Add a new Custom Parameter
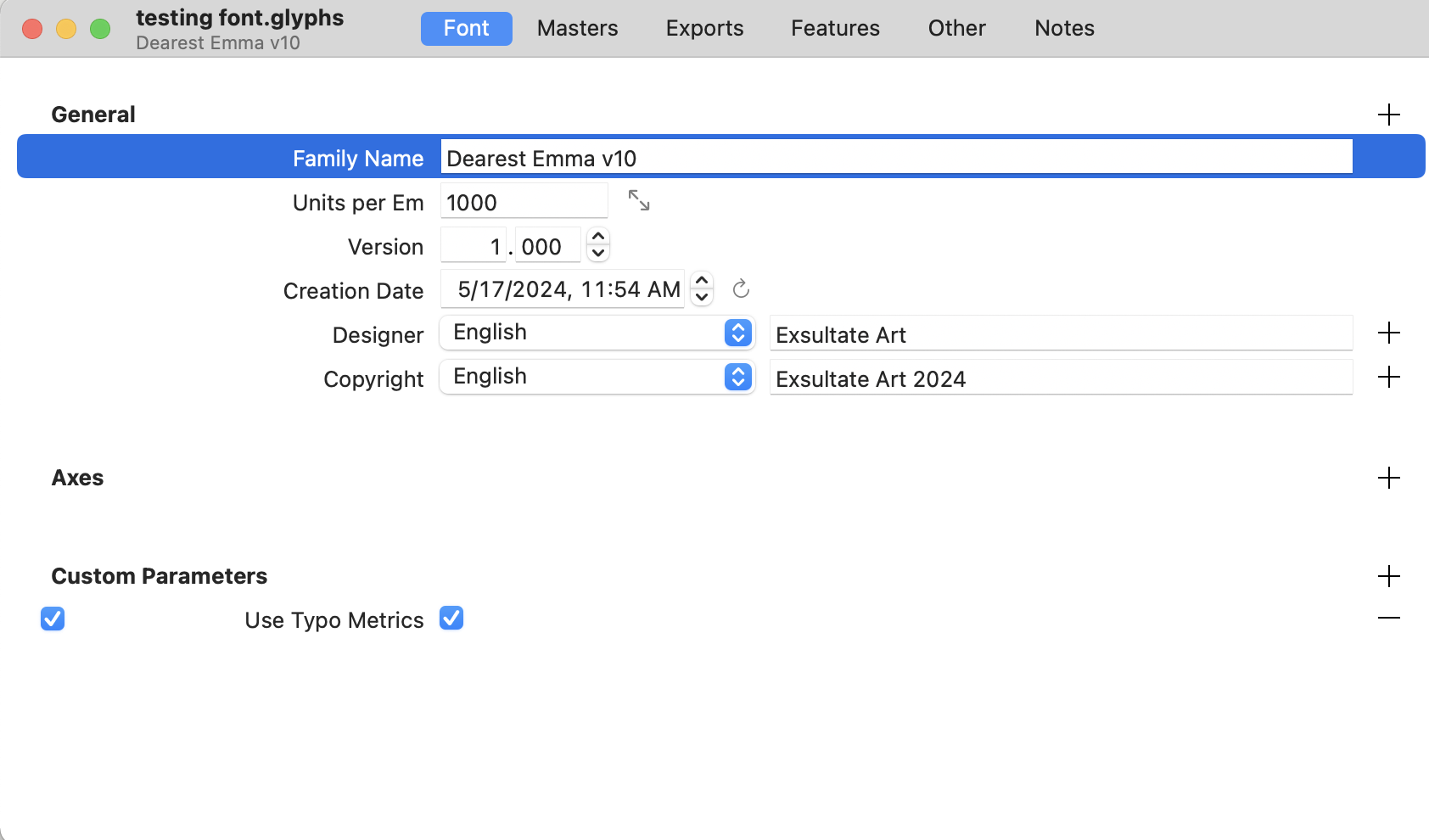The image size is (1429, 840). [1388, 576]
